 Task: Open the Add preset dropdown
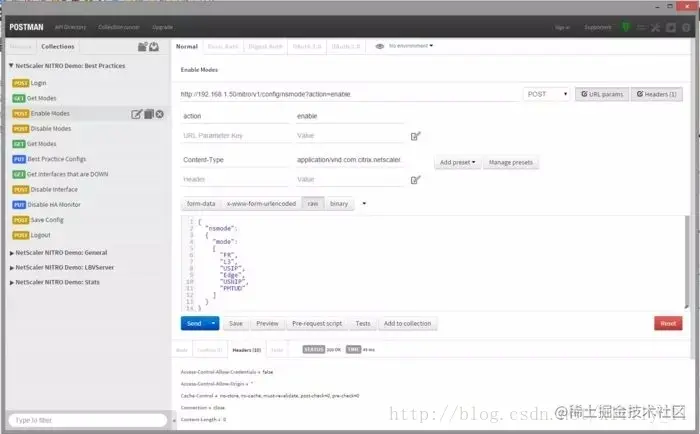[x=458, y=163]
